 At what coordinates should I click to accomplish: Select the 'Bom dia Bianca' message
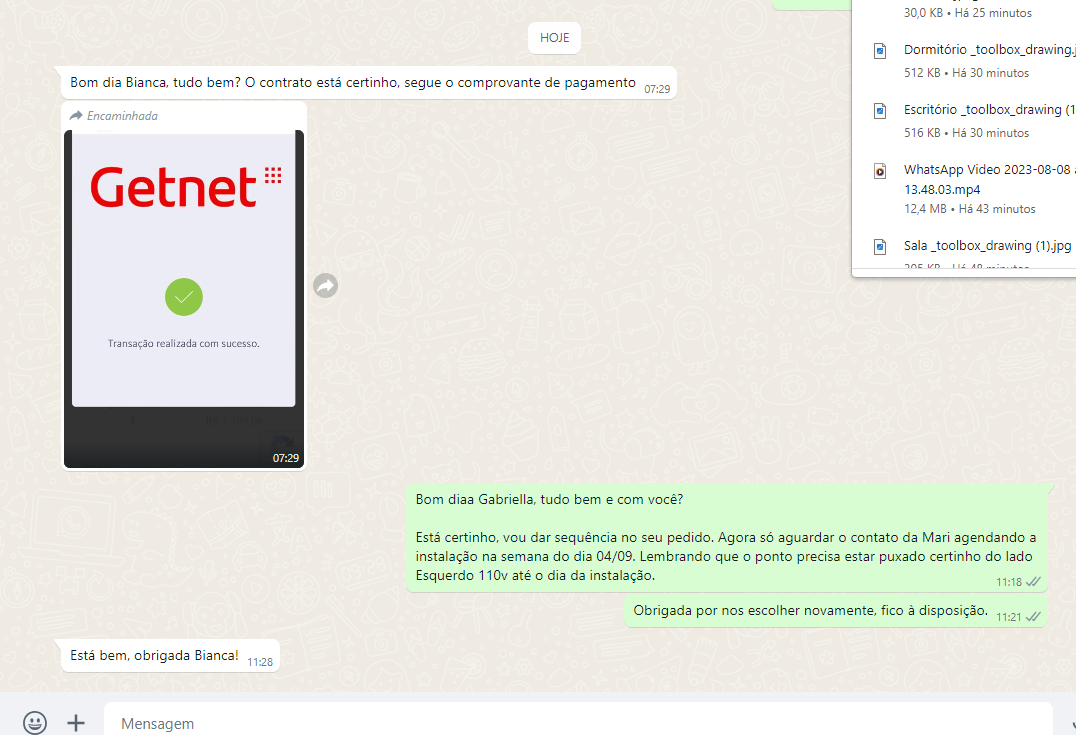pyautogui.click(x=369, y=83)
